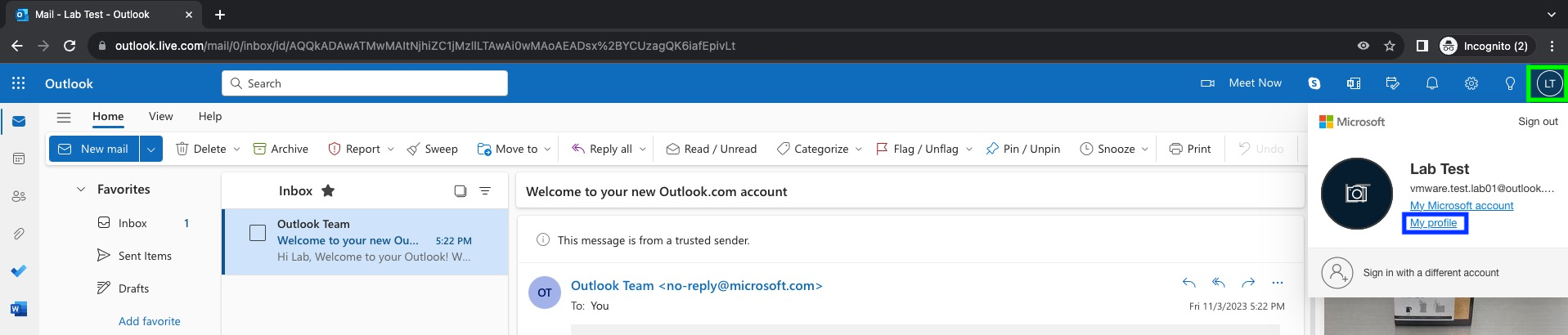Image resolution: width=1568 pixels, height=335 pixels.
Task: Click the My profile link
Action: 1433,223
